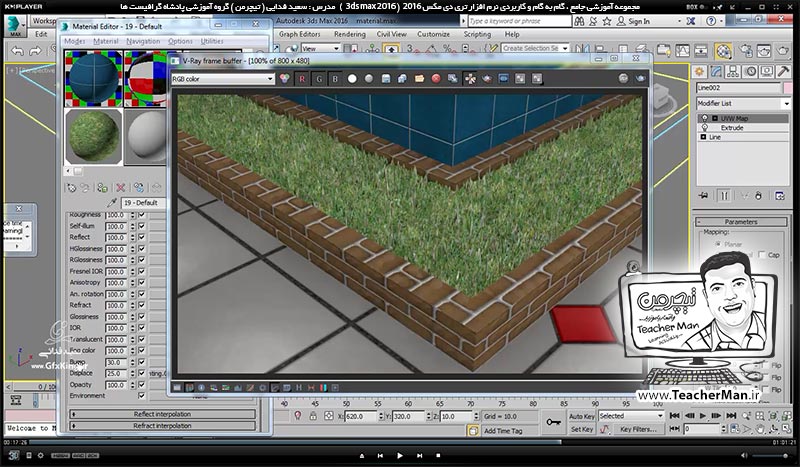Expand Reflect interpolation rollout

(x=162, y=414)
